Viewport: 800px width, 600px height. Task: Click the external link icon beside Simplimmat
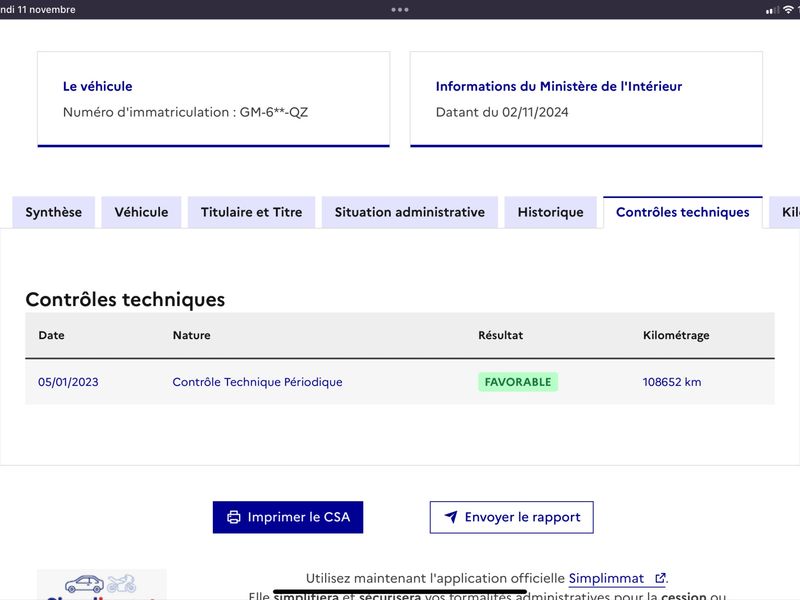pyautogui.click(x=660, y=578)
